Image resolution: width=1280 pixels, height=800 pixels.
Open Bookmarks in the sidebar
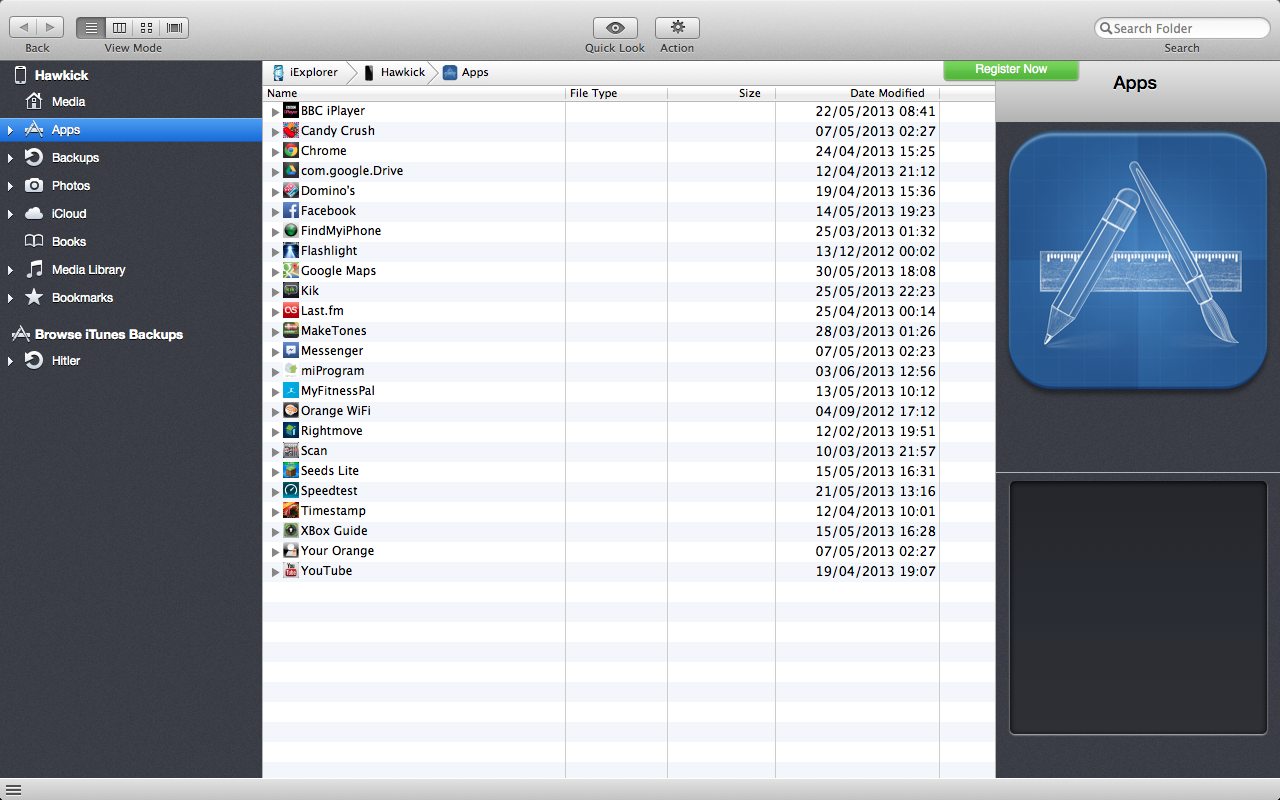(82, 298)
